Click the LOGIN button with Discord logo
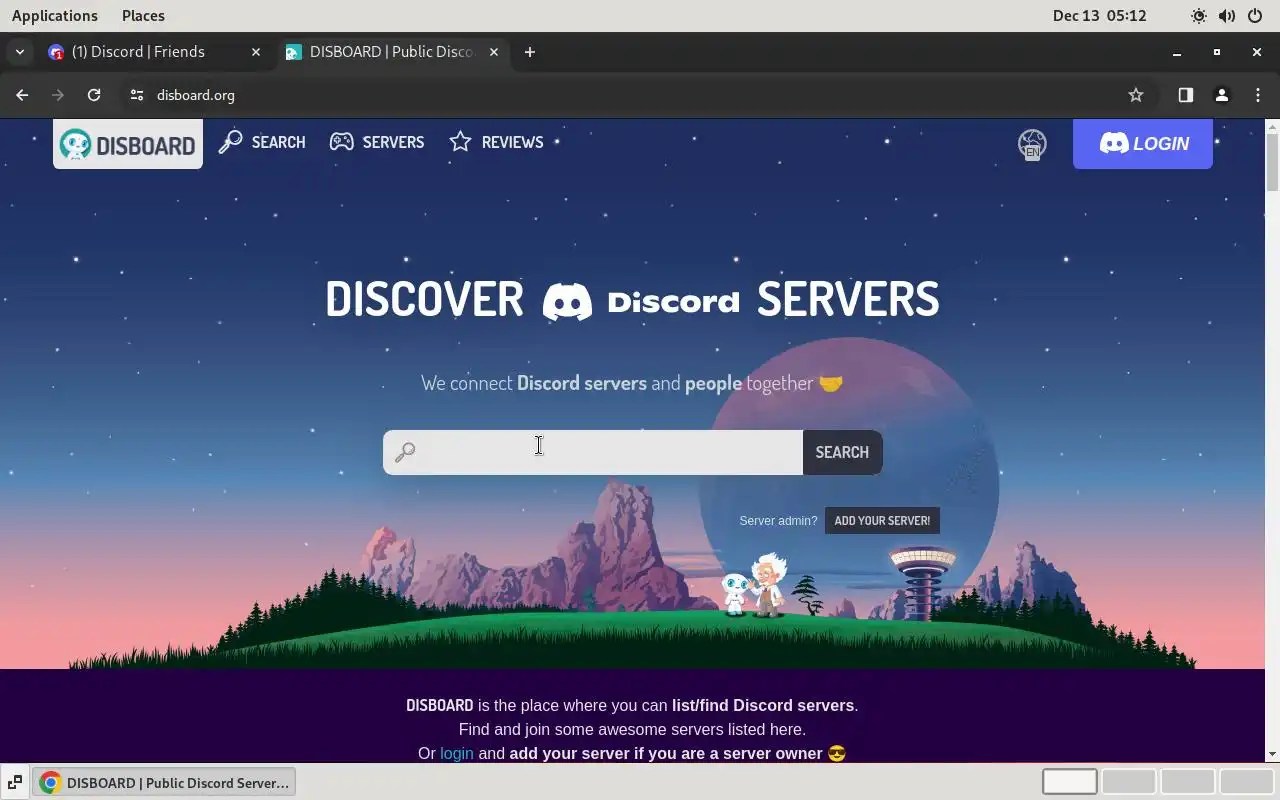Viewport: 1280px width, 800px height. click(x=1143, y=144)
